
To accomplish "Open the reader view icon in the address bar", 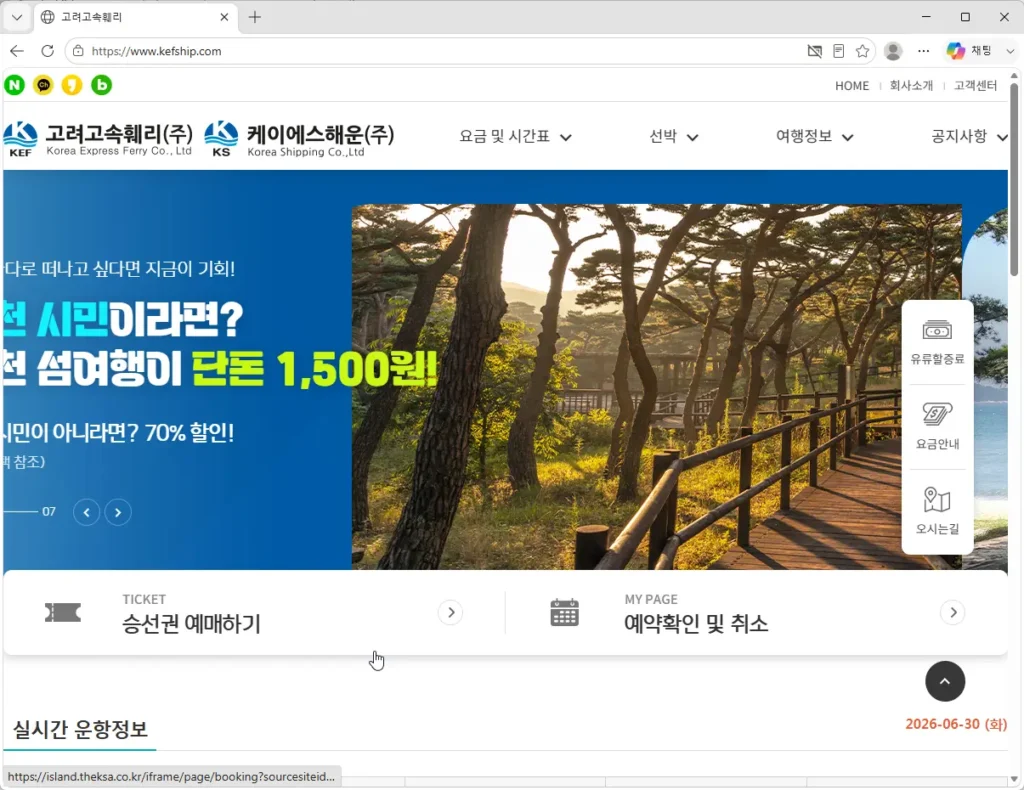I will (x=839, y=51).
